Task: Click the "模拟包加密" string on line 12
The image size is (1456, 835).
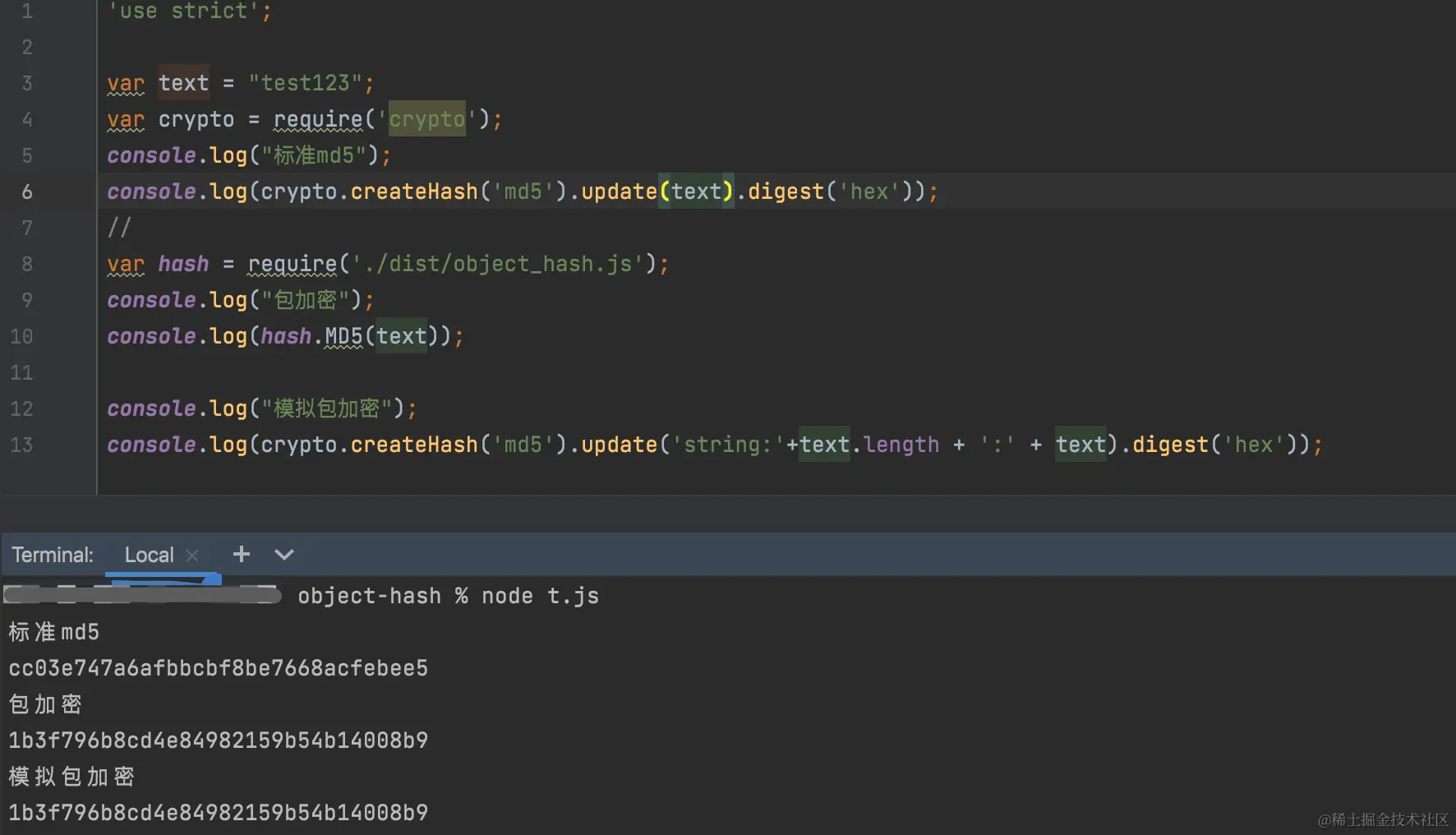Action: coord(327,408)
